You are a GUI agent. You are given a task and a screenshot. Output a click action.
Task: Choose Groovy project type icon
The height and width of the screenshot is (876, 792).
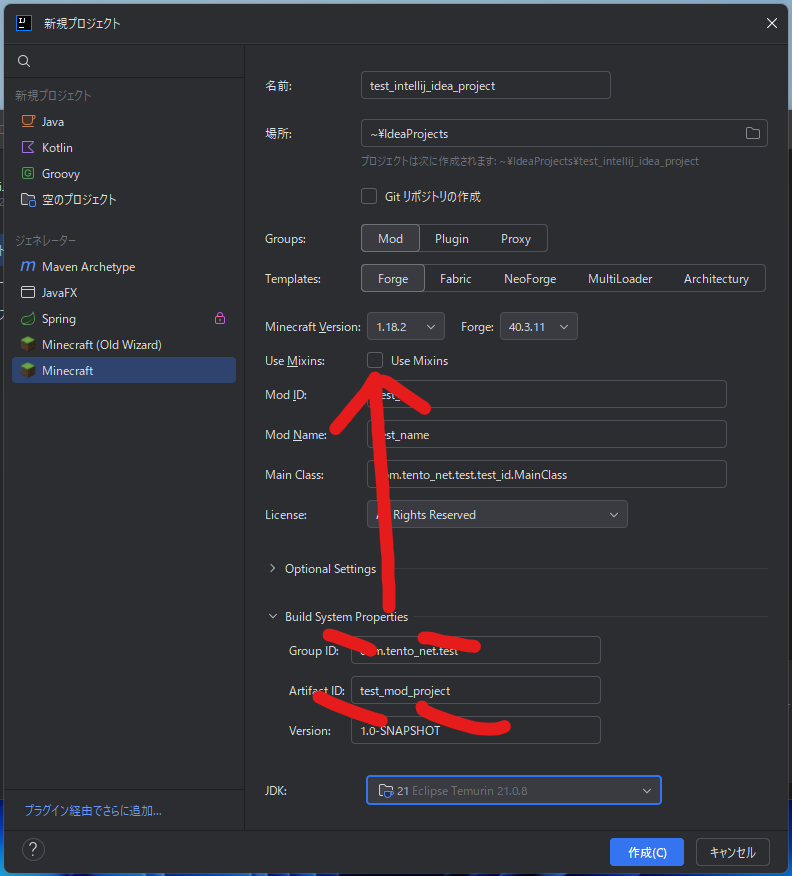tap(28, 173)
